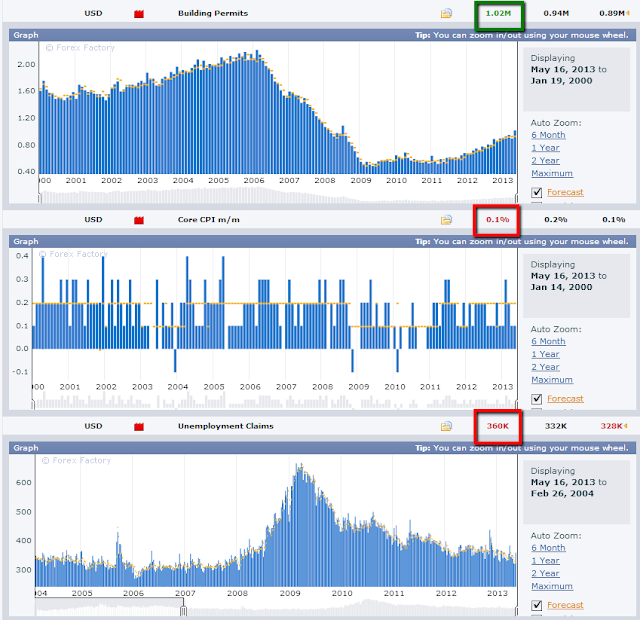Image resolution: width=640 pixels, height=620 pixels.
Task: Click the Core CPI forecast value 0.2%
Action: click(x=556, y=220)
